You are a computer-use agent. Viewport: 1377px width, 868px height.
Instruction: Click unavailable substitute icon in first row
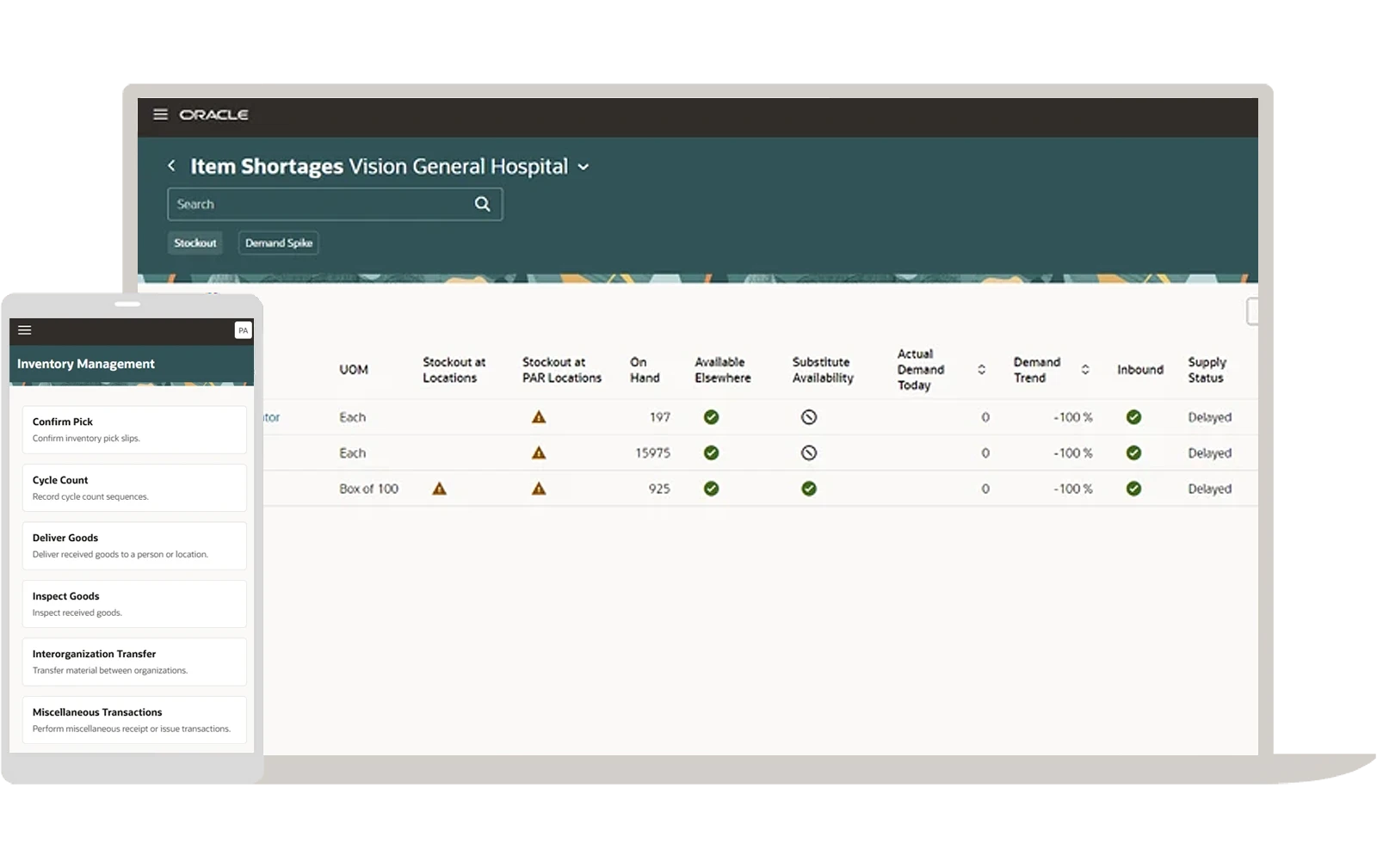pos(808,417)
